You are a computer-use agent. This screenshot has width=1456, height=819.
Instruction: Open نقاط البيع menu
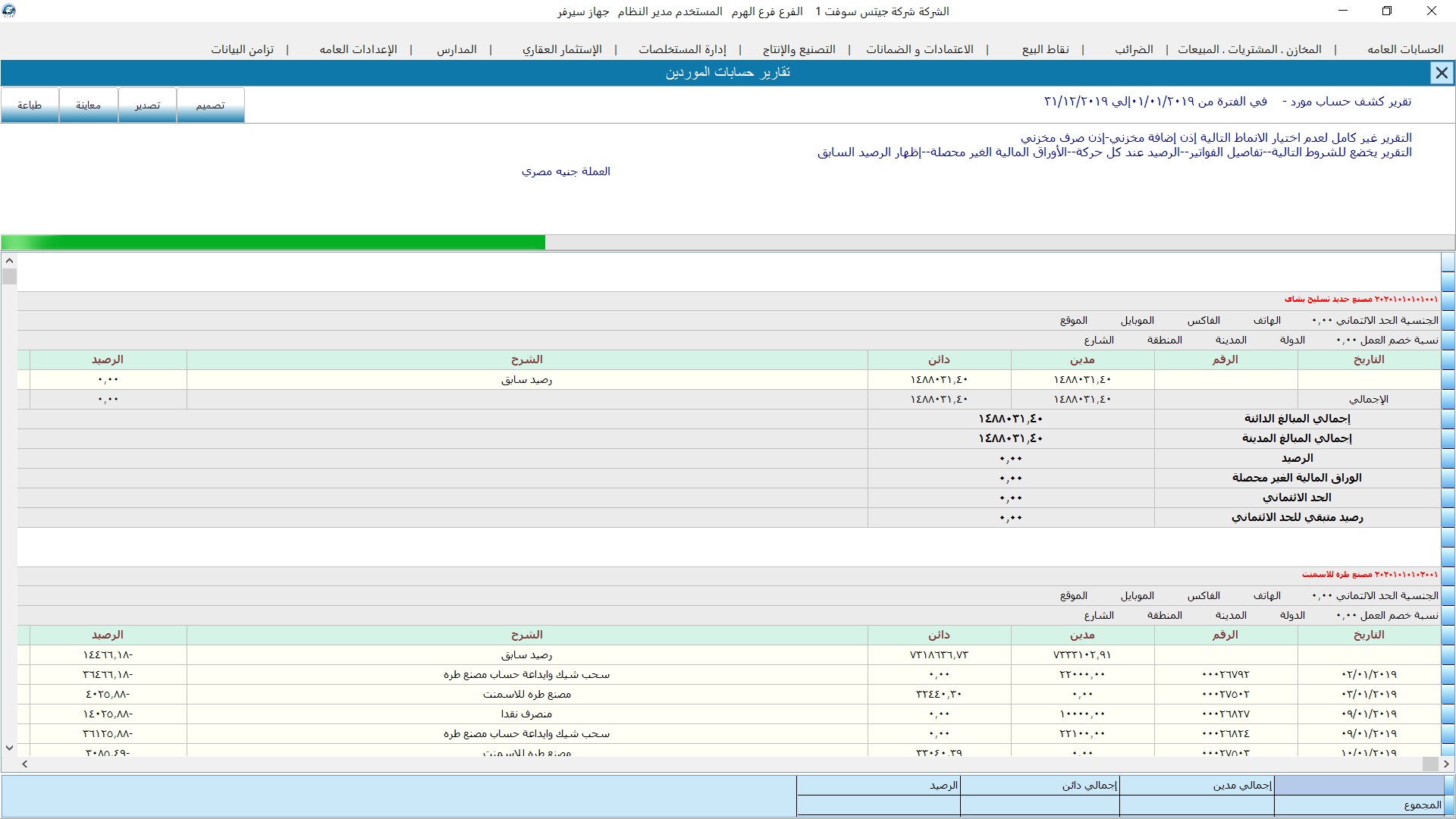click(x=1046, y=49)
